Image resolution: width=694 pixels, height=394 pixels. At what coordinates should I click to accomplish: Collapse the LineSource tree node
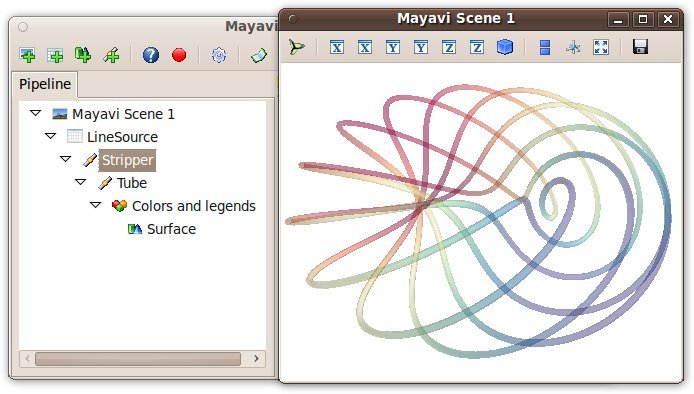[50, 136]
